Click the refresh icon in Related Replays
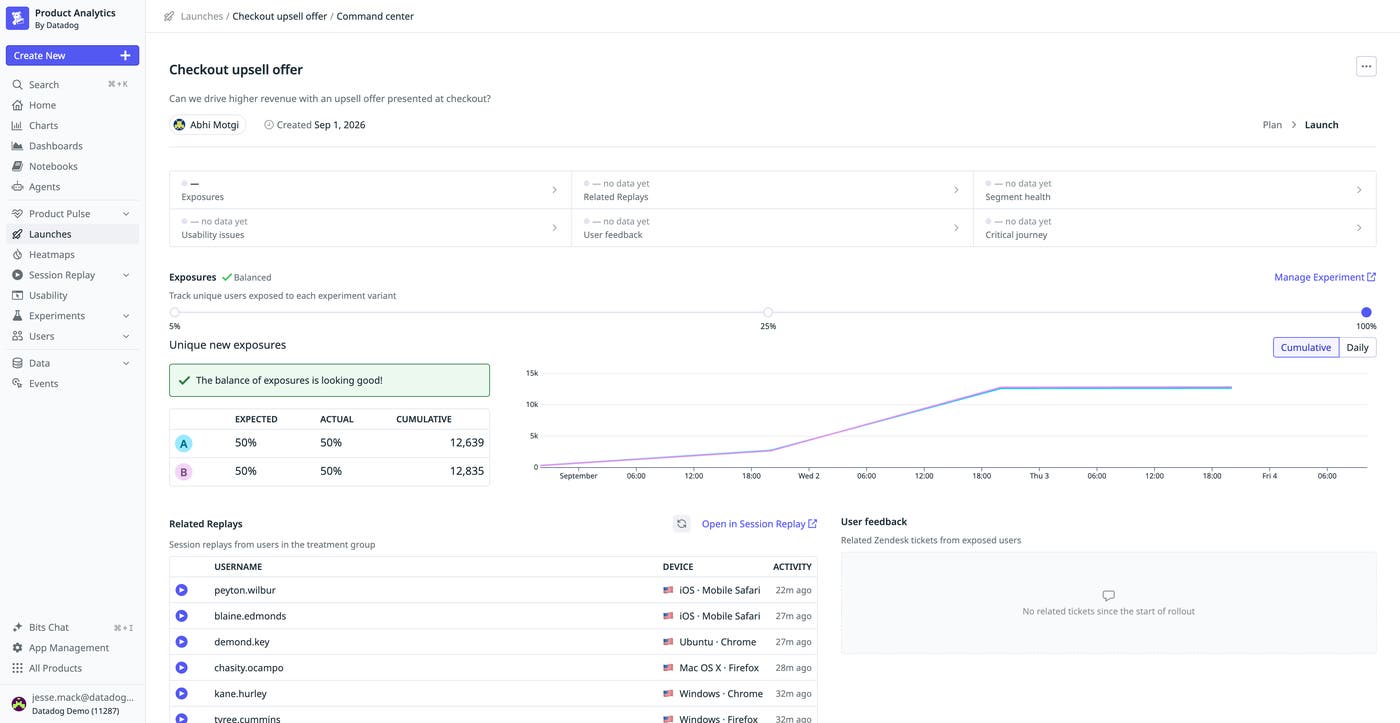The height and width of the screenshot is (723, 1400). pos(681,524)
